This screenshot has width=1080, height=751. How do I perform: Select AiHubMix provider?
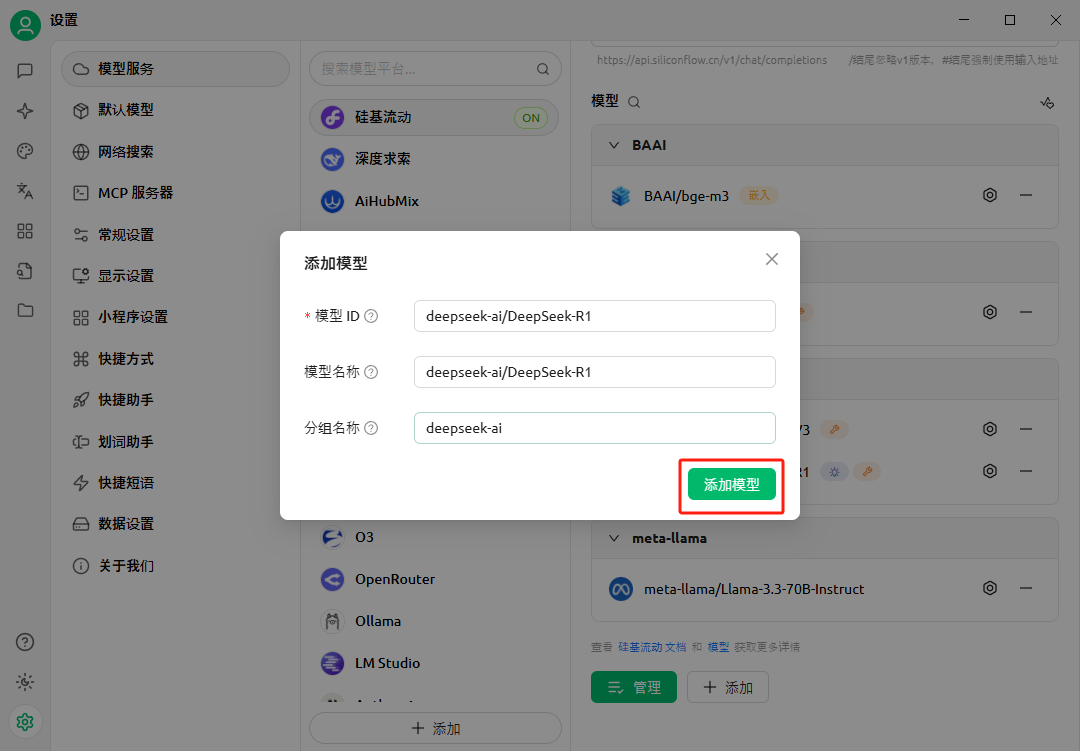[x=434, y=201]
